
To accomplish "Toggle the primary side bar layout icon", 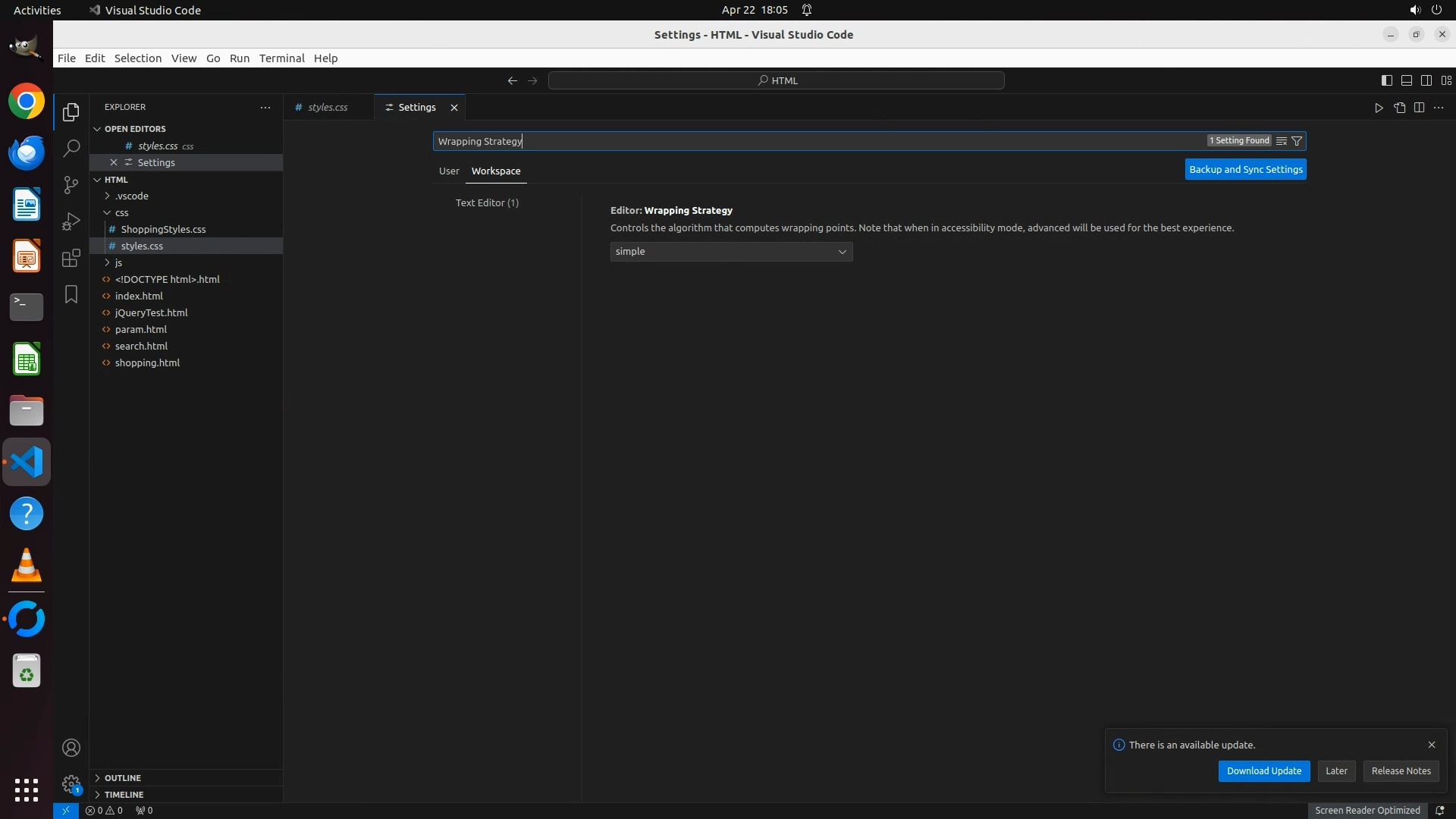I will tap(1386, 80).
